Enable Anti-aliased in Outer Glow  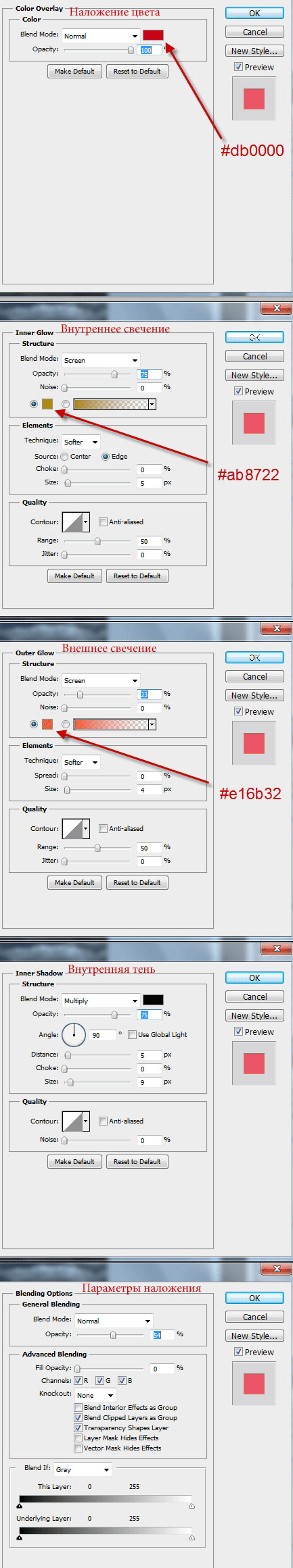[103, 828]
